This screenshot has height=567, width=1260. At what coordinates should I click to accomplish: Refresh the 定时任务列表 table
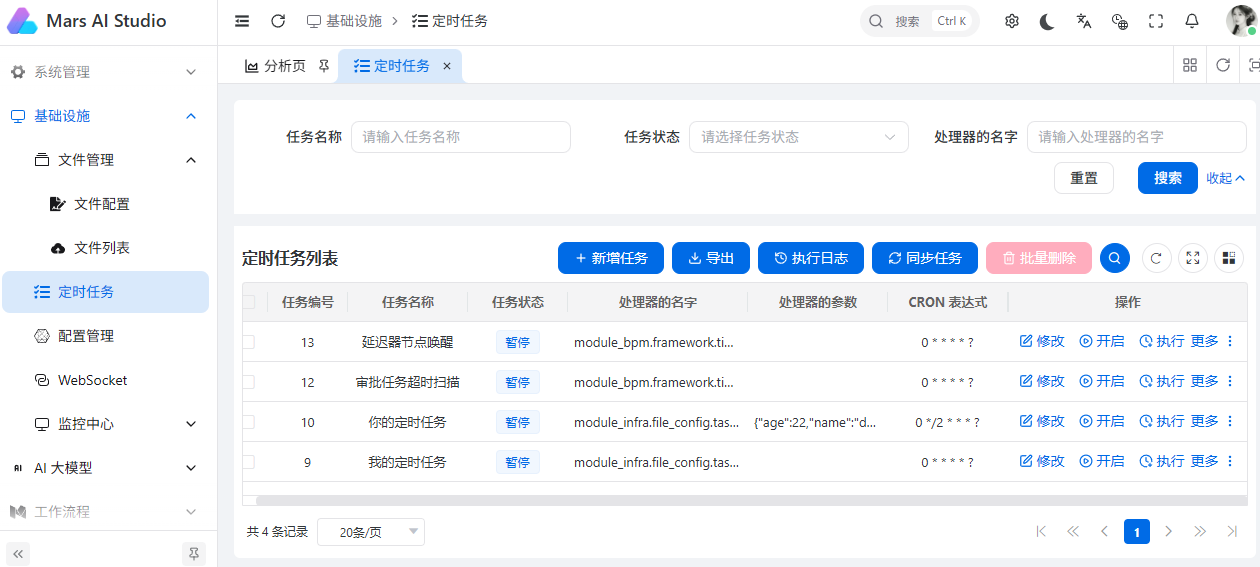pos(1157,258)
